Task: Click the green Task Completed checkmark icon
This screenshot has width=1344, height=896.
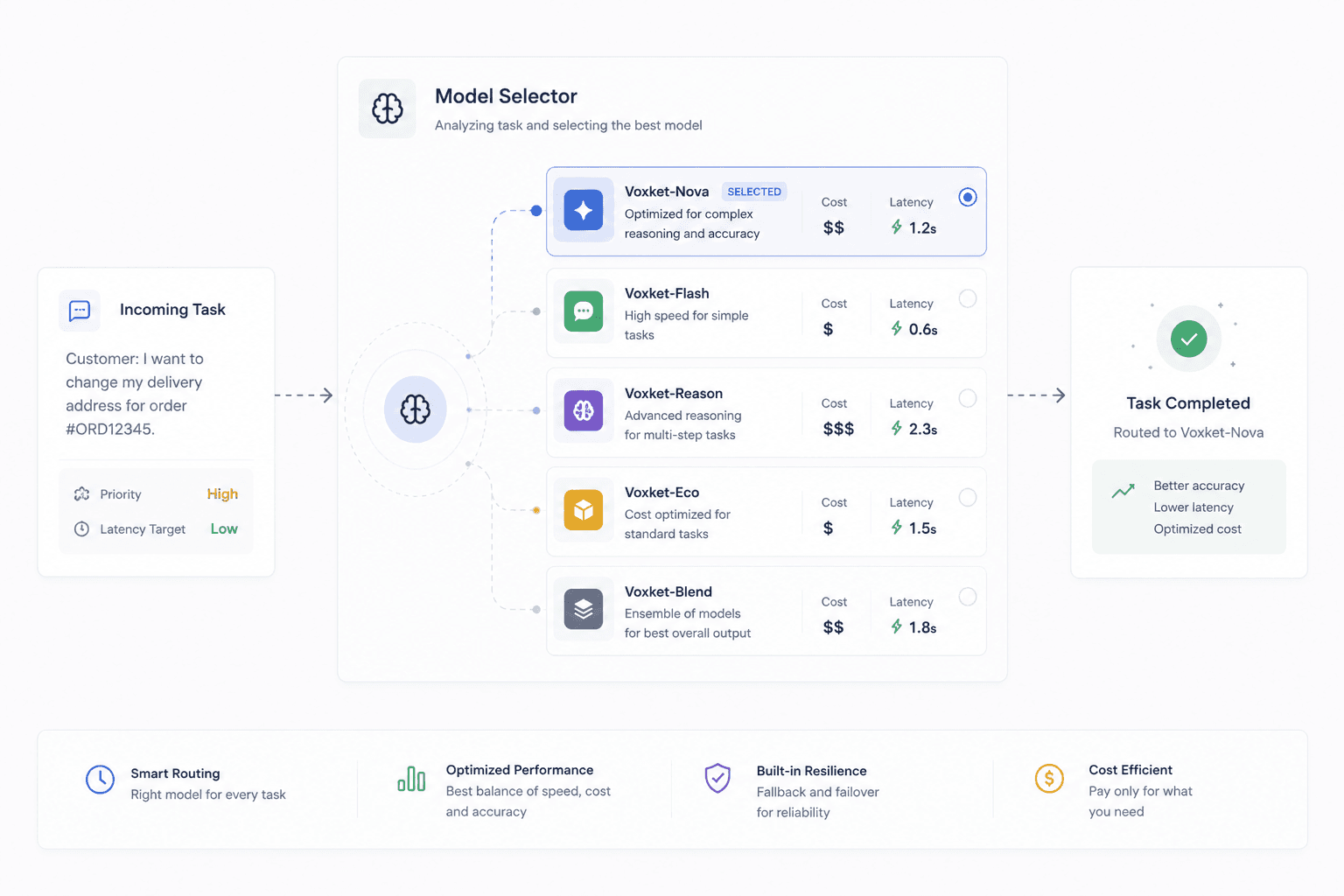Action: tap(1189, 339)
